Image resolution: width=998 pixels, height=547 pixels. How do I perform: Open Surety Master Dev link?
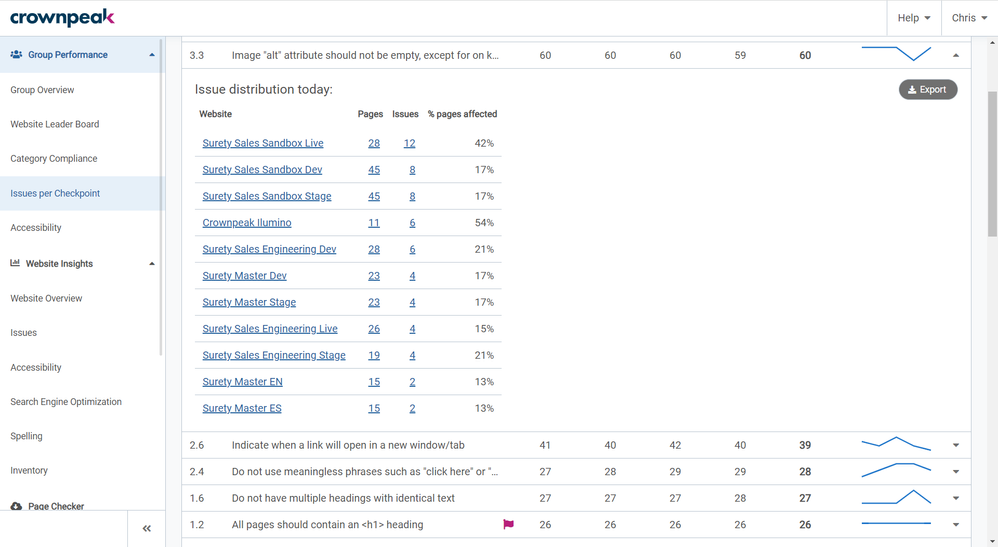(244, 276)
